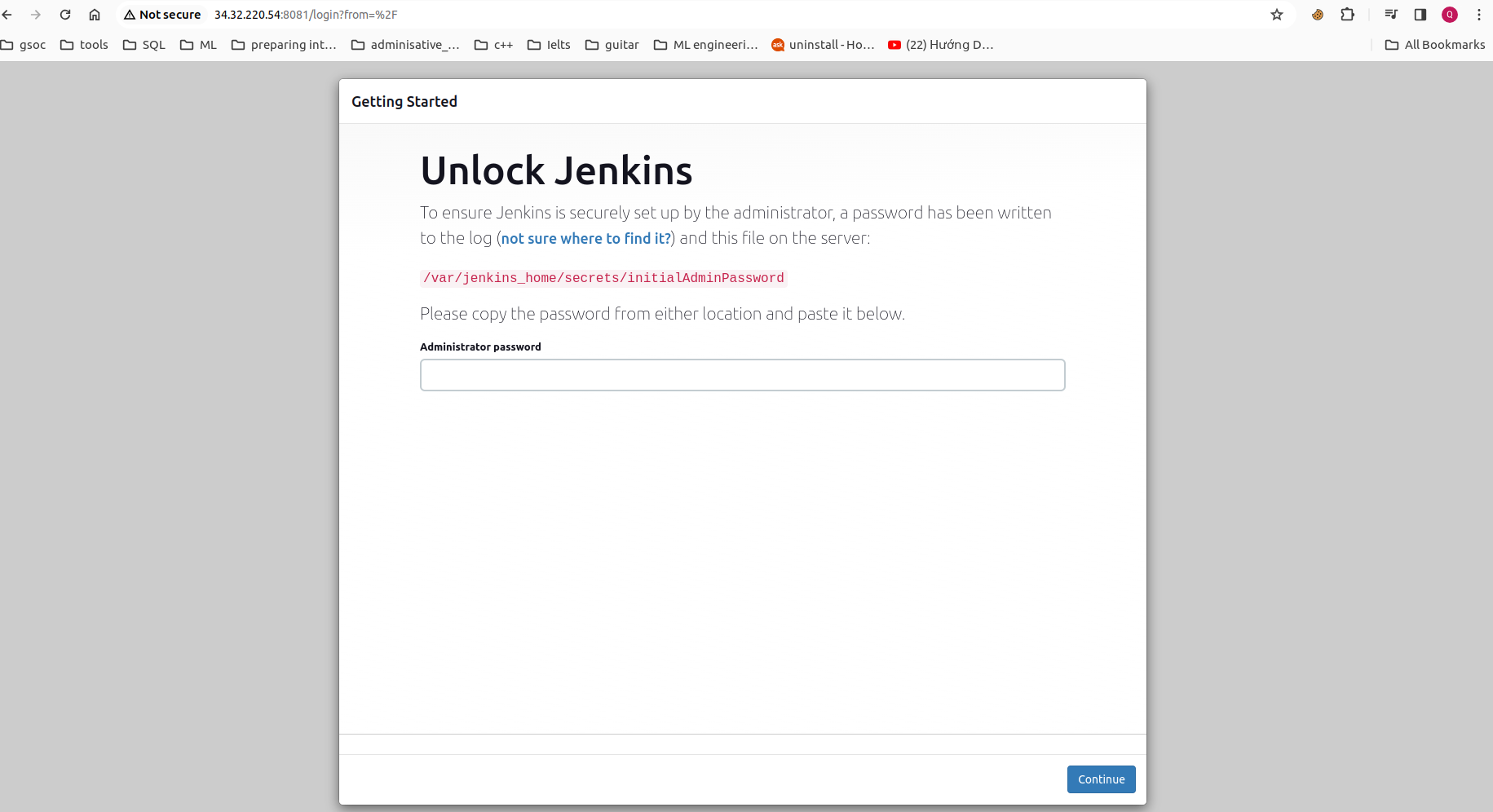The height and width of the screenshot is (812, 1493).
Task: Toggle the browser side panel
Action: [1420, 15]
